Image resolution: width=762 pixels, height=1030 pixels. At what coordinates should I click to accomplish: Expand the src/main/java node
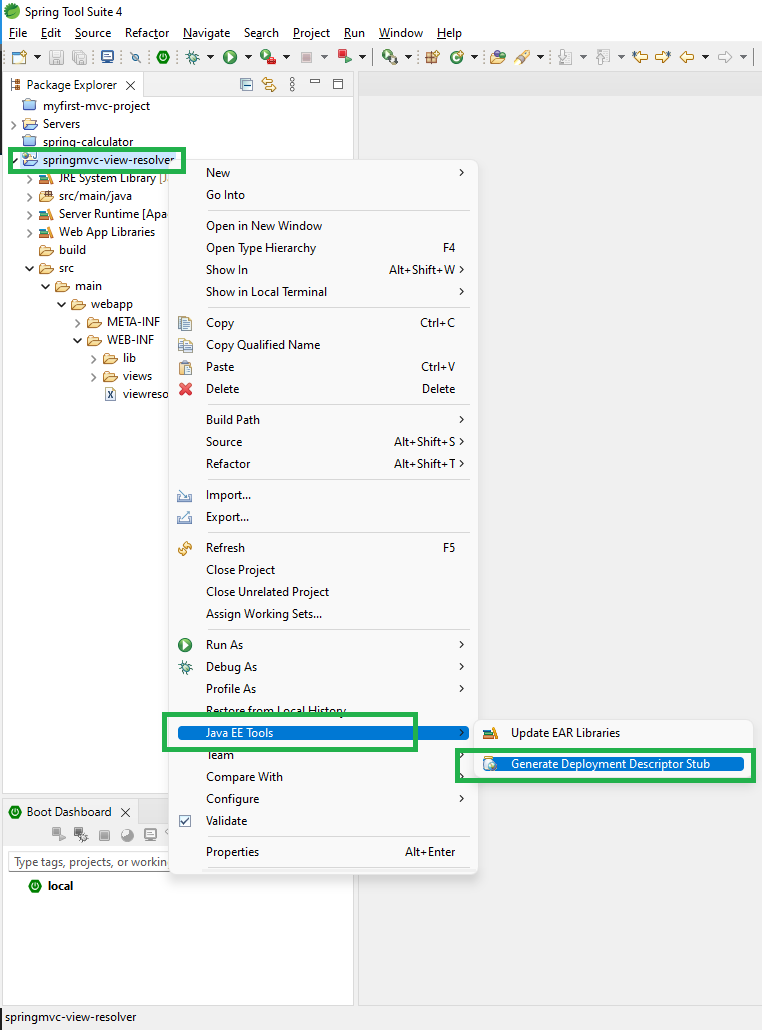click(30, 196)
